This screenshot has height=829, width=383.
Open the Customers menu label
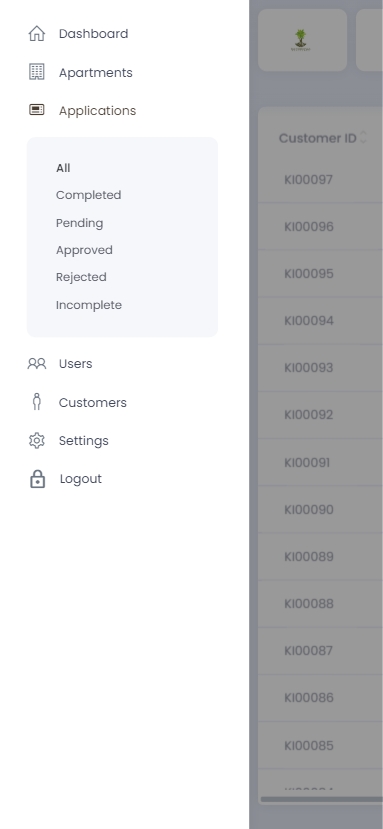[93, 403]
